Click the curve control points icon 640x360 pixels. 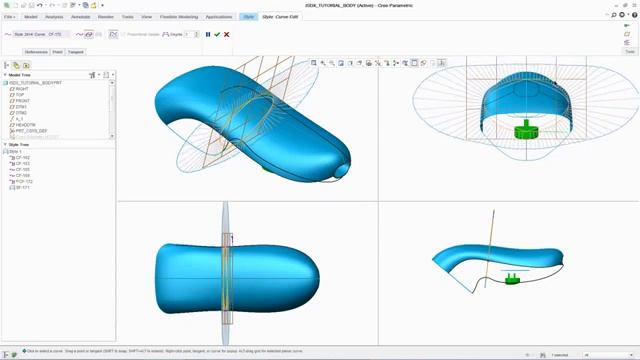click(113, 34)
